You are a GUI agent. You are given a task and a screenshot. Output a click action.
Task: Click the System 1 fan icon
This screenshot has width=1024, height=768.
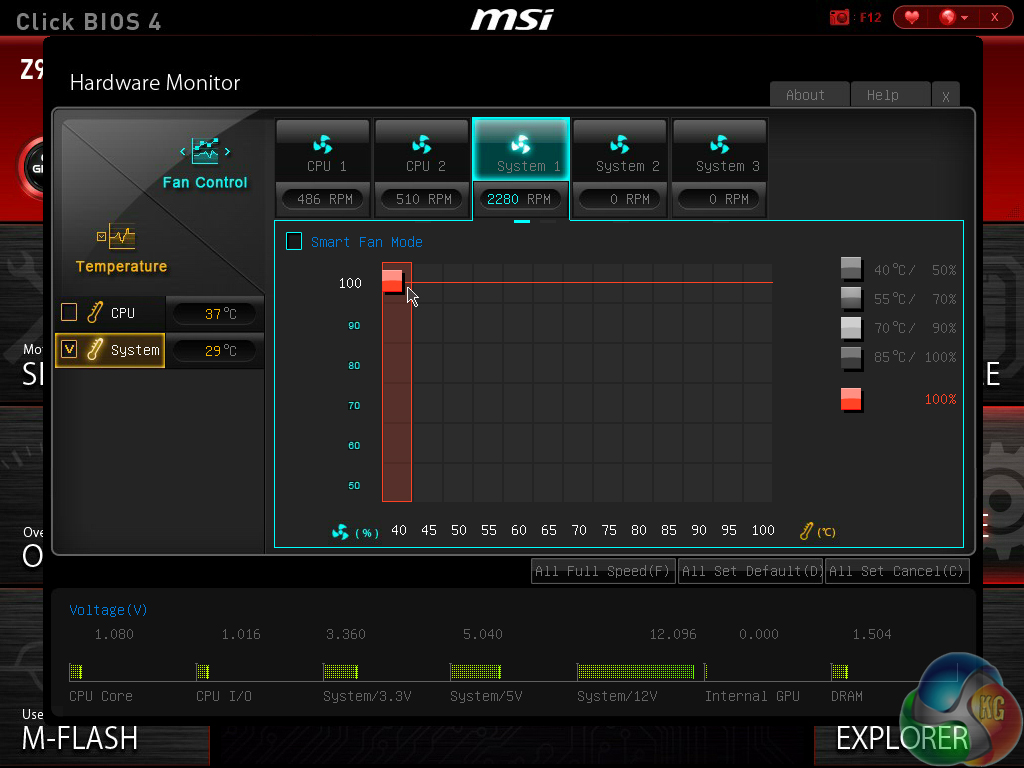coord(521,144)
